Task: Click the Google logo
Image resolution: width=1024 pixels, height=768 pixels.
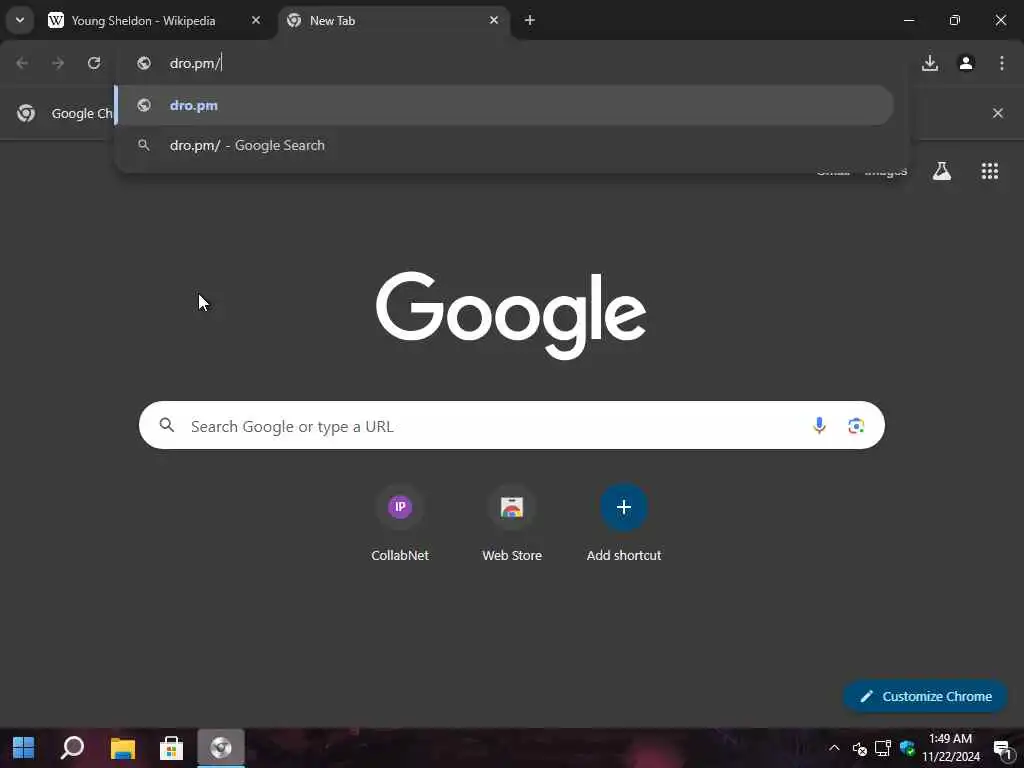Action: pyautogui.click(x=511, y=315)
